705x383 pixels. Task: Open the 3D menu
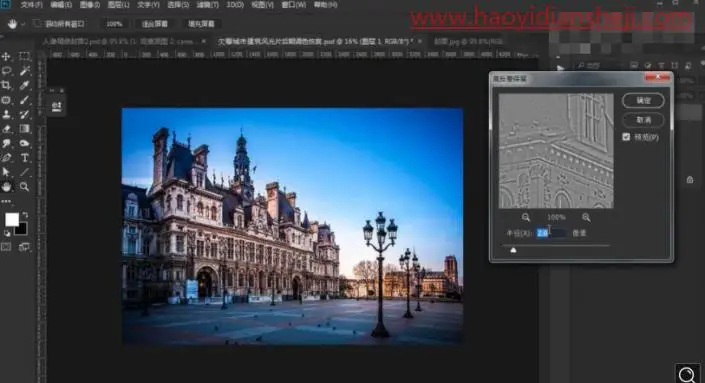click(235, 4)
